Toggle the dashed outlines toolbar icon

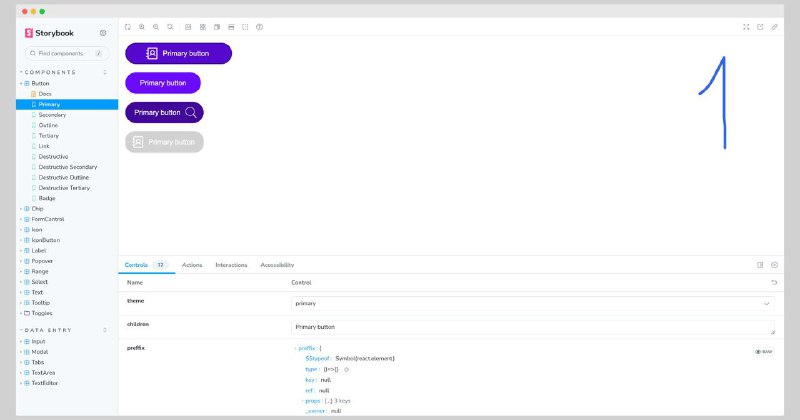click(x=245, y=27)
